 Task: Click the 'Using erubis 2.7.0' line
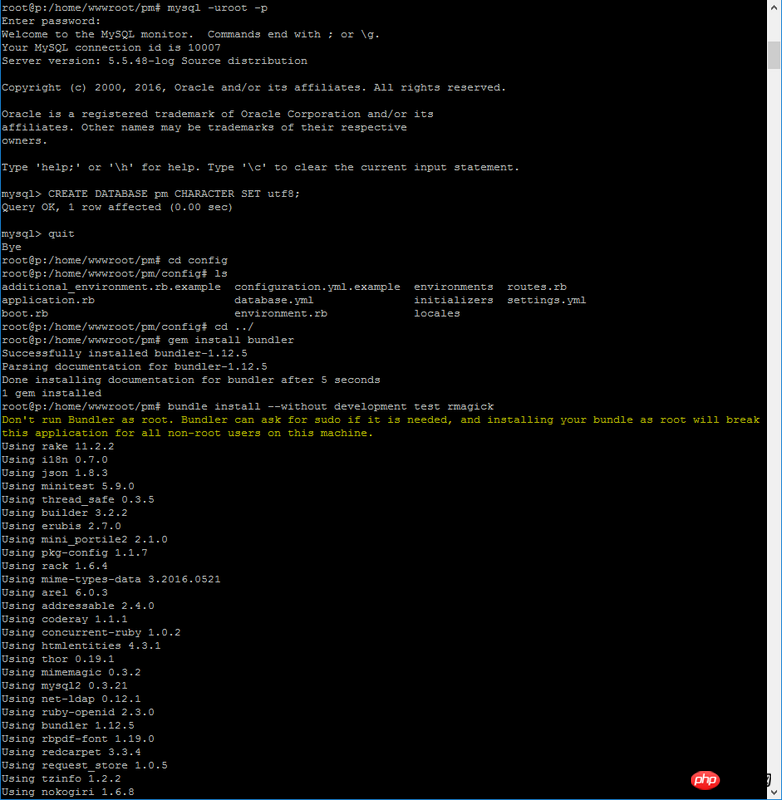[x=61, y=526]
